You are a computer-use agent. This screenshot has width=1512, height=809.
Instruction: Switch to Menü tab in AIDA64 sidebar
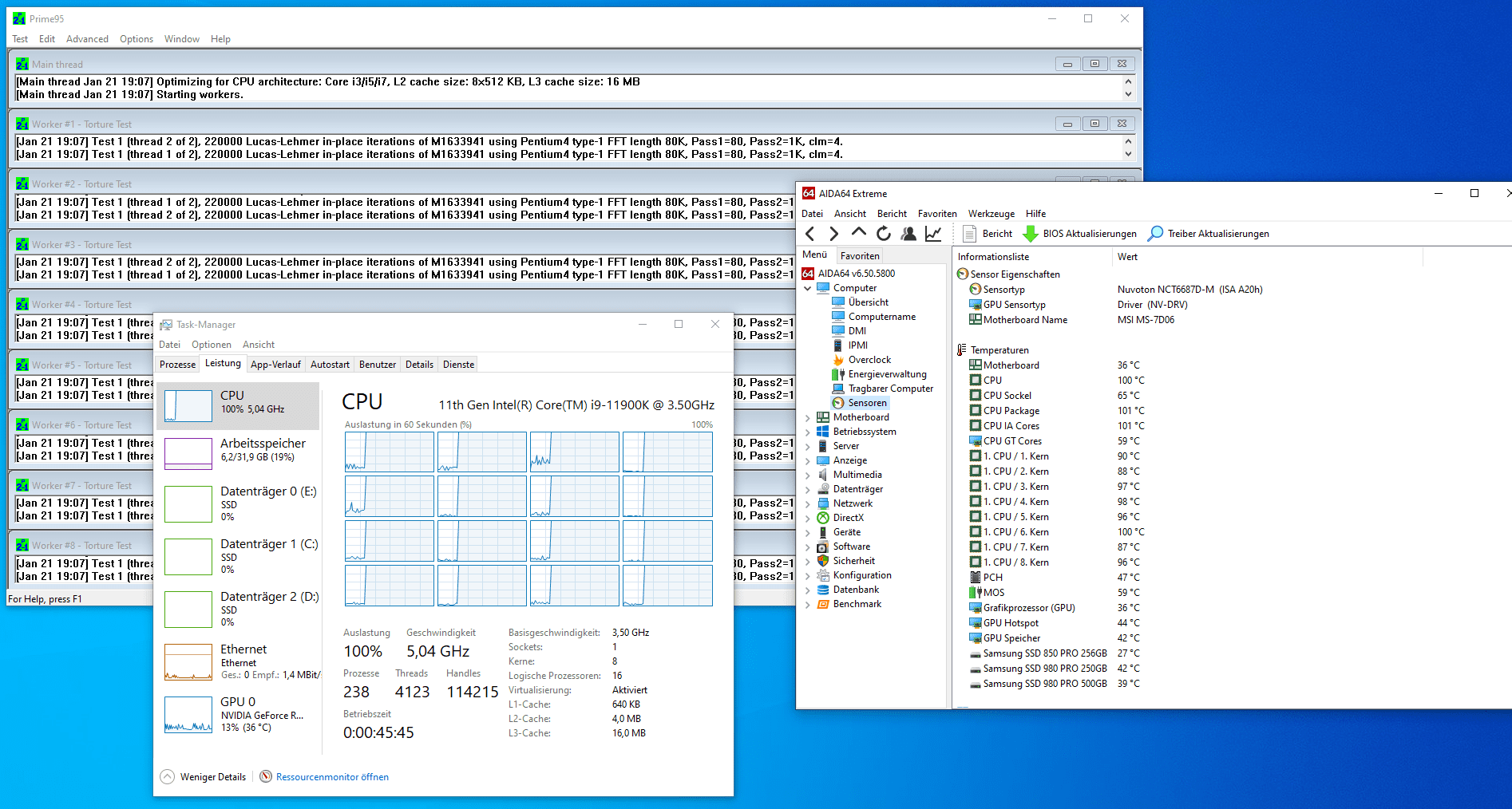point(814,255)
